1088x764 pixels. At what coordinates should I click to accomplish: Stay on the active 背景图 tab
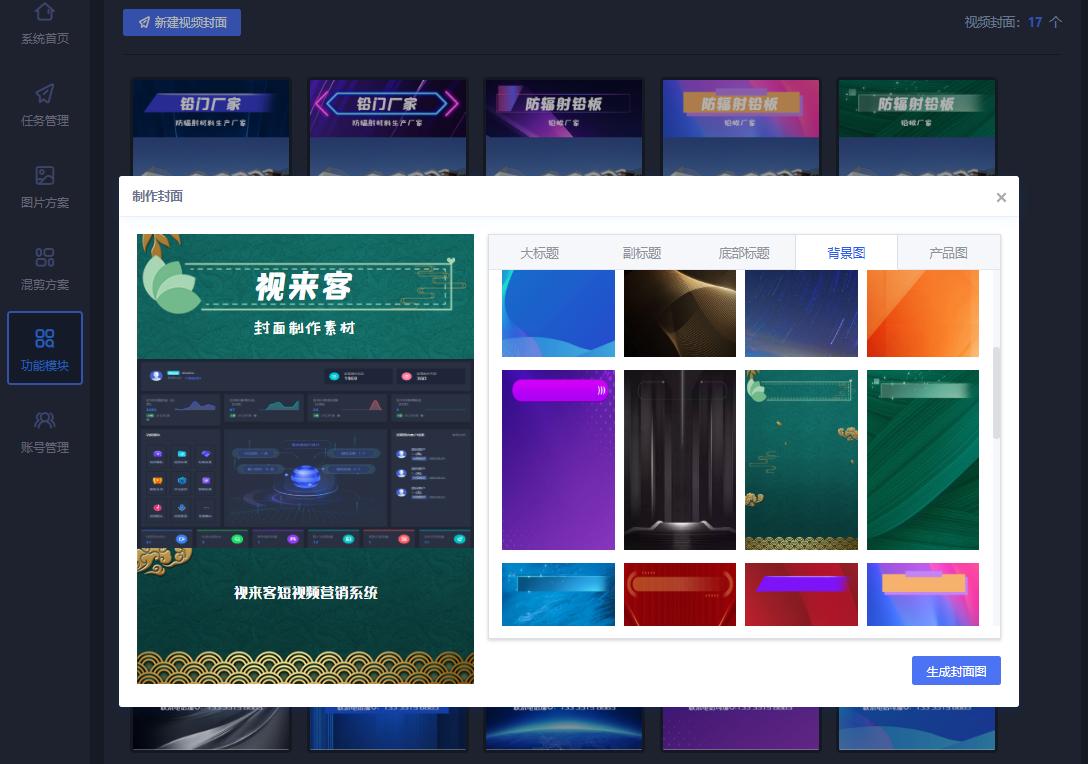pyautogui.click(x=846, y=252)
